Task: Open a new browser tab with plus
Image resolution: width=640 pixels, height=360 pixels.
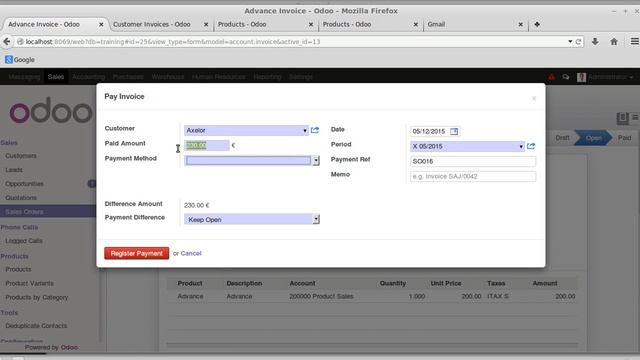Action: 537,24
